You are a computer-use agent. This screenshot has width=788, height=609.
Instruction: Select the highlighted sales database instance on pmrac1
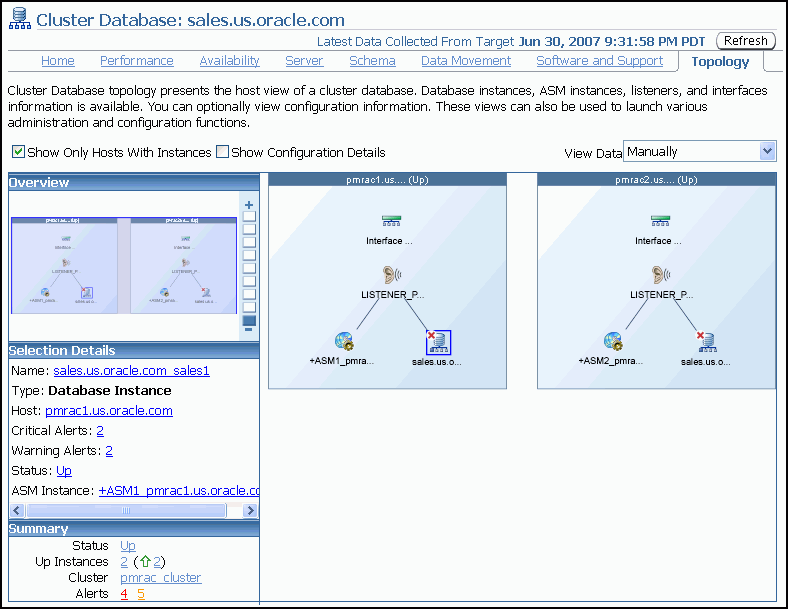click(x=437, y=342)
